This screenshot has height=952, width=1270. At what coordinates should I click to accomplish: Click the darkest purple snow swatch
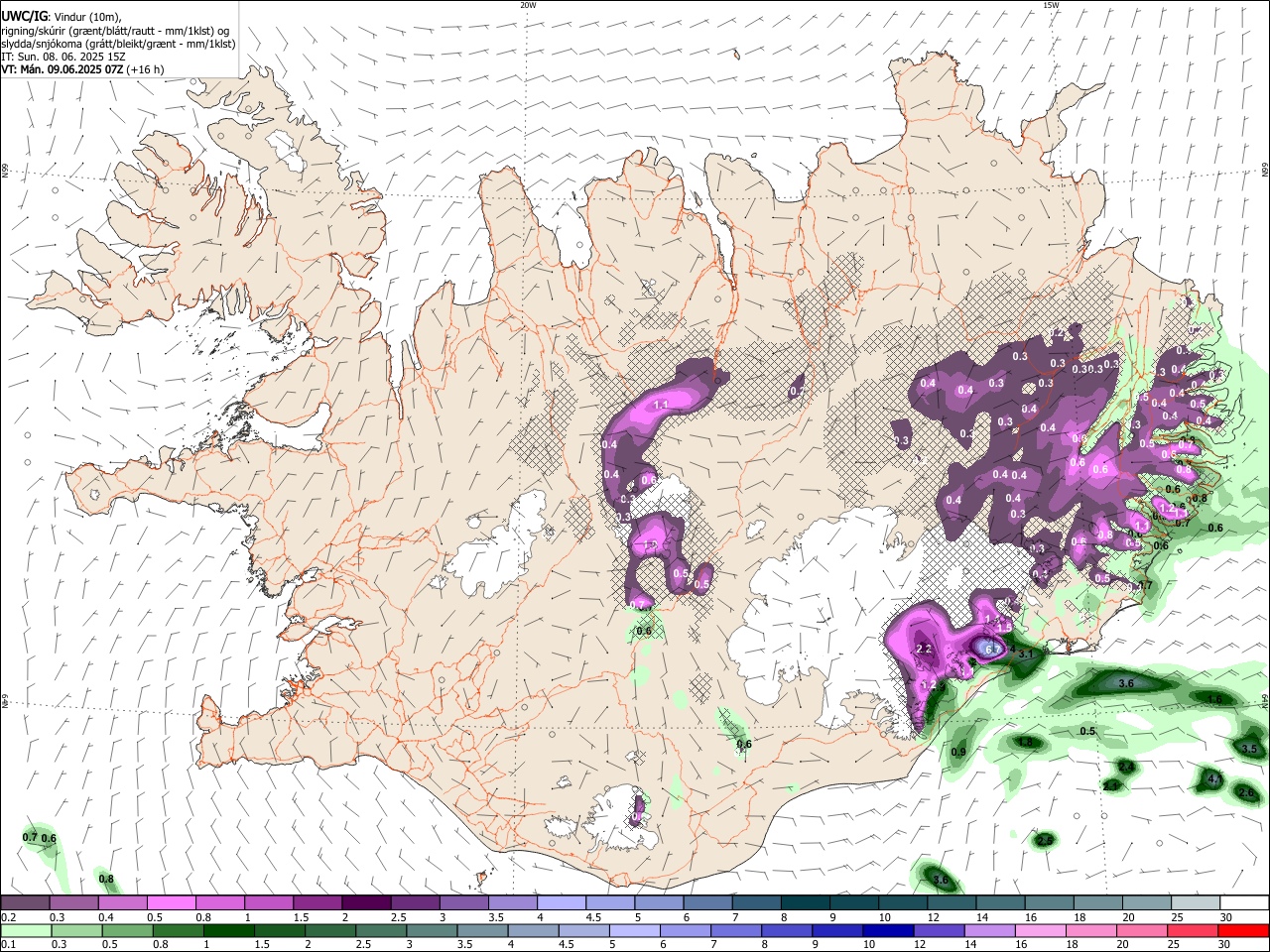tap(366, 902)
